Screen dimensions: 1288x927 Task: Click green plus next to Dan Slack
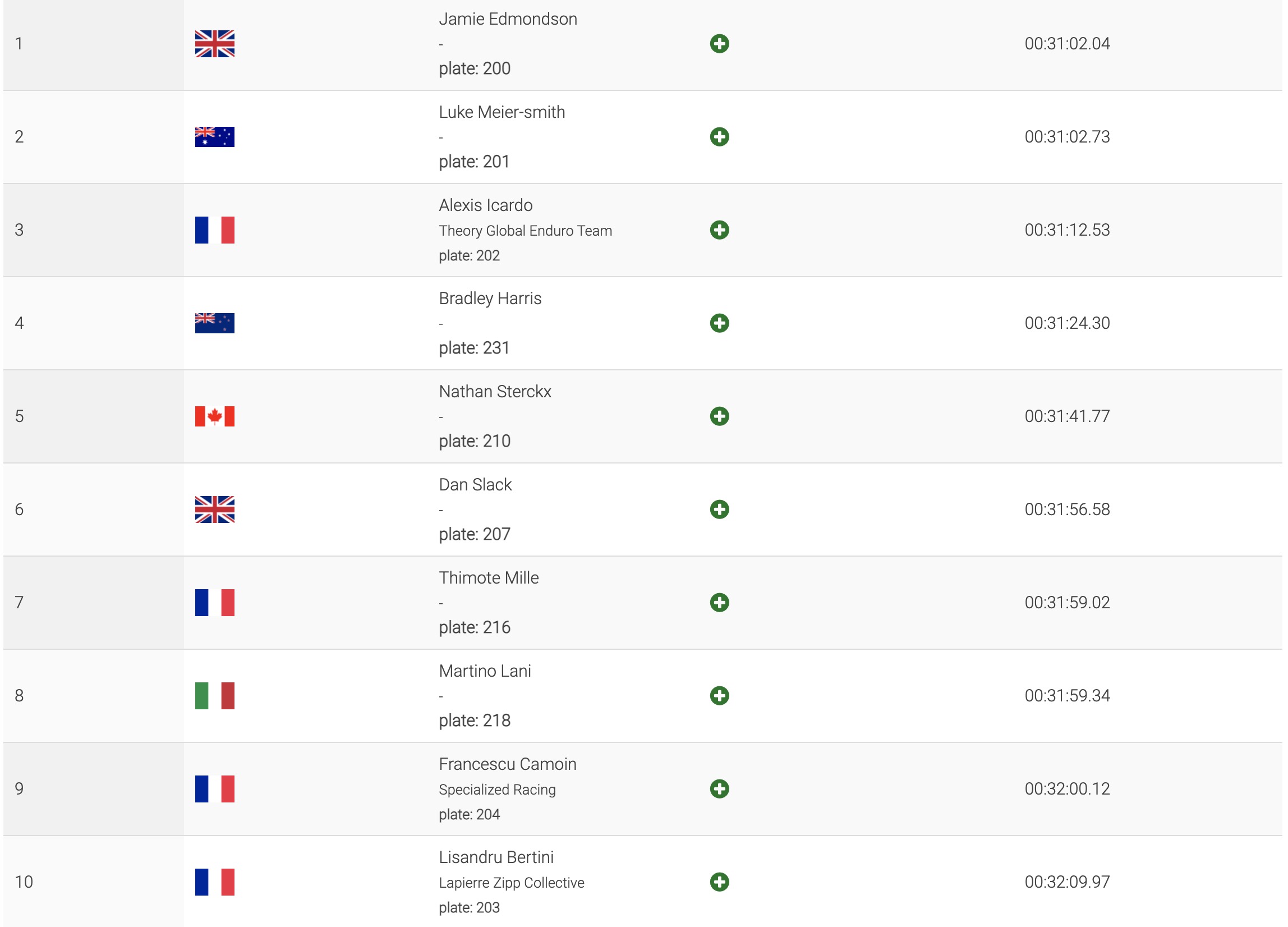719,510
